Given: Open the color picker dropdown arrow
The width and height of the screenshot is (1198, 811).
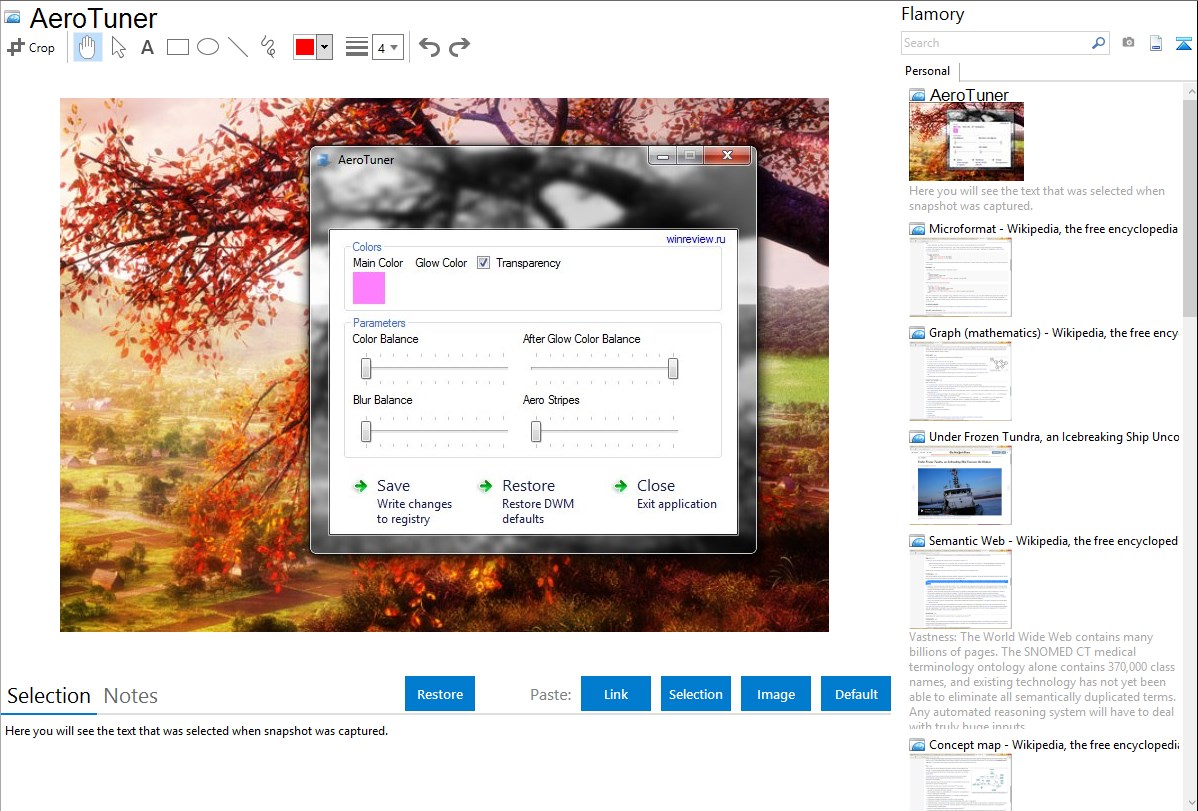Looking at the screenshot, I should 324,48.
